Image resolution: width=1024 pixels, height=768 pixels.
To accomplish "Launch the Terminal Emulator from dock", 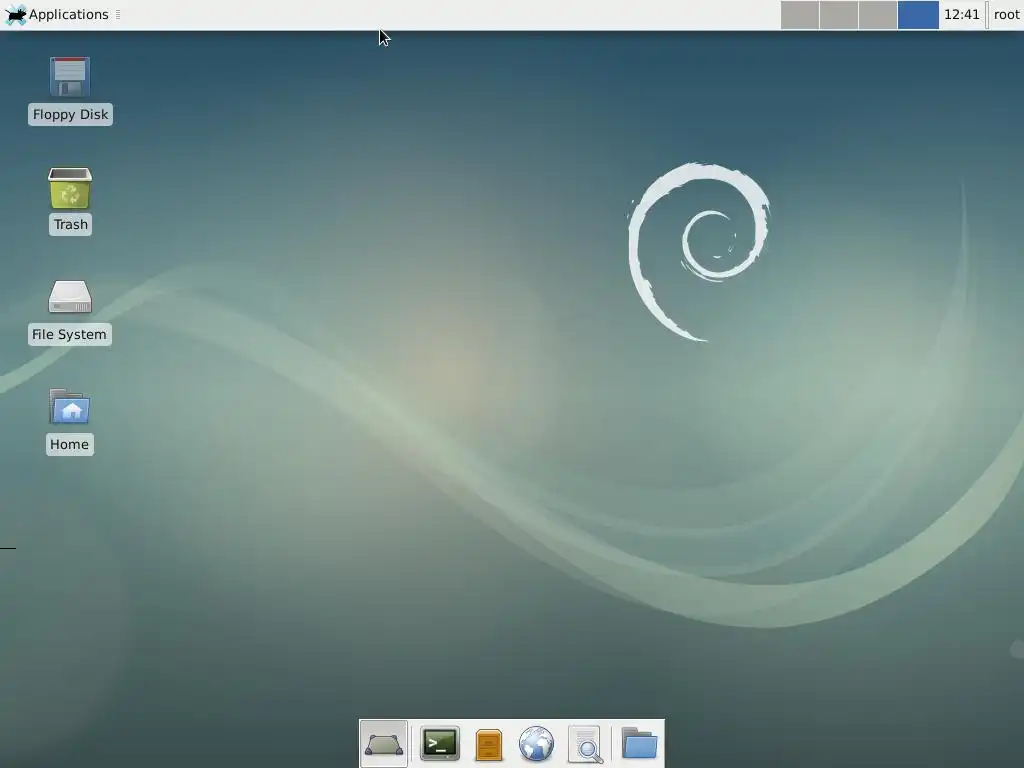I will coord(440,744).
